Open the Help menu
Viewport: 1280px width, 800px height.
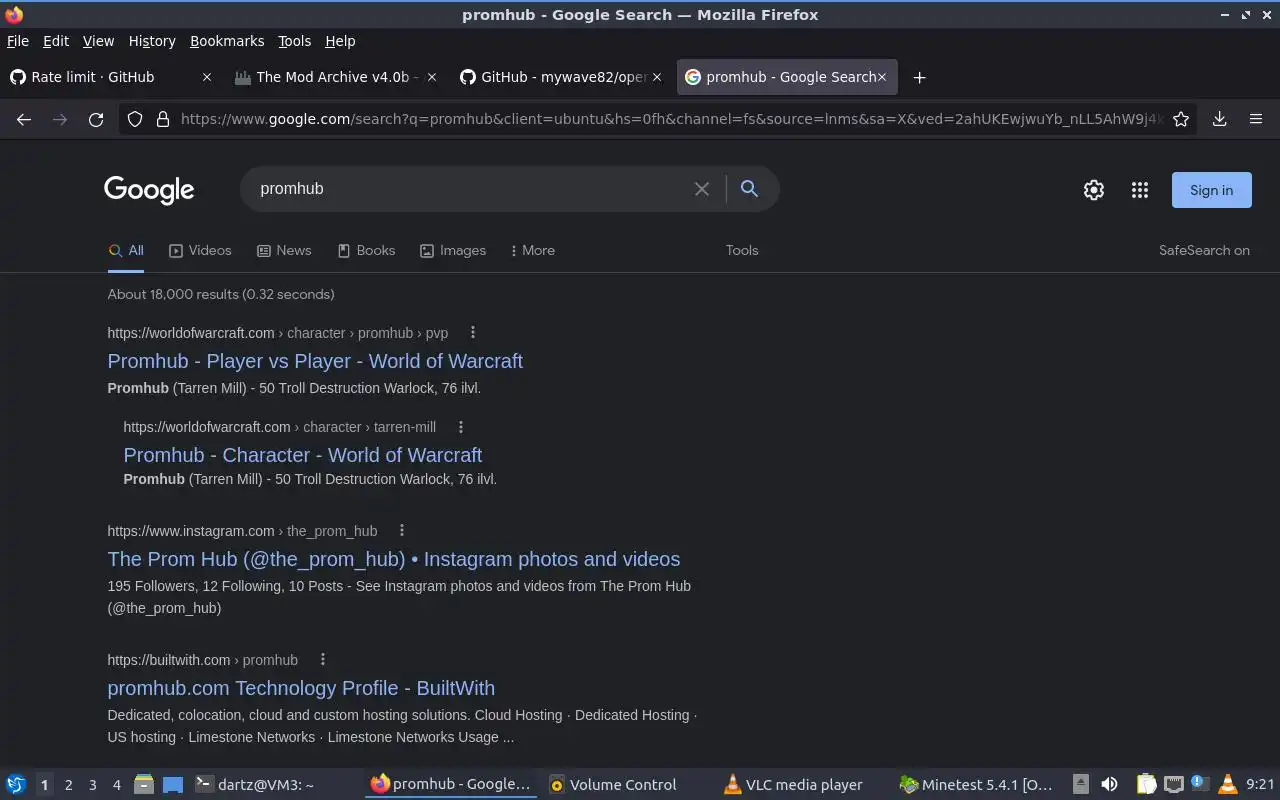pyautogui.click(x=340, y=41)
